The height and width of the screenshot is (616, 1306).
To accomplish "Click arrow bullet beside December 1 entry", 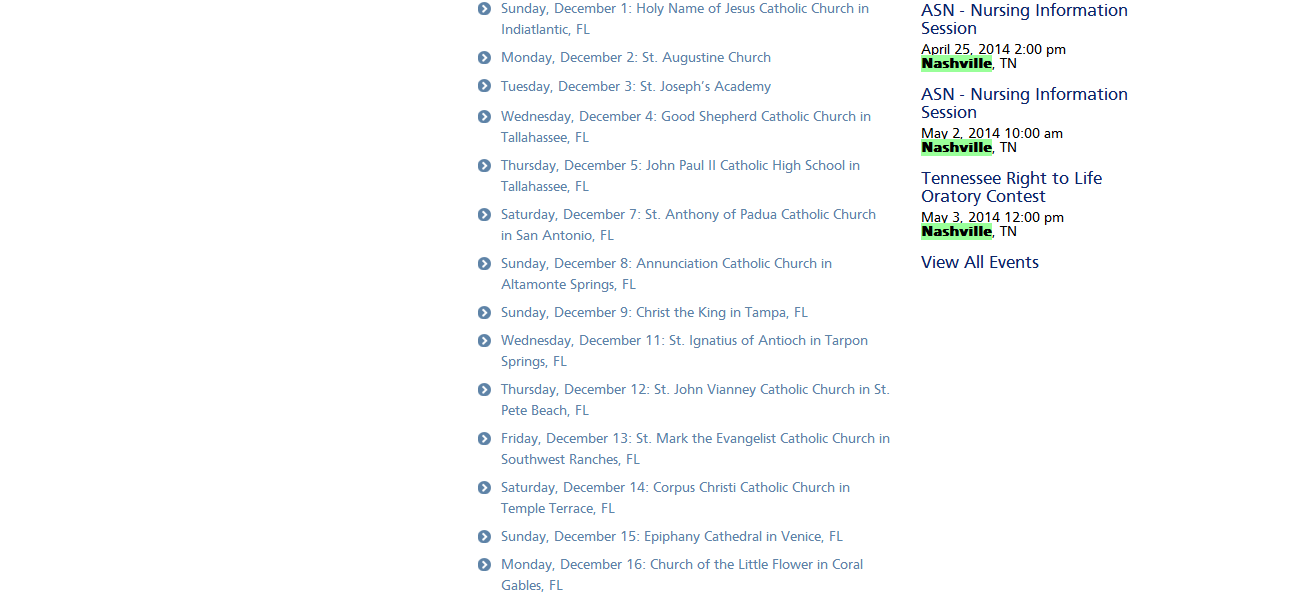I will tap(484, 9).
